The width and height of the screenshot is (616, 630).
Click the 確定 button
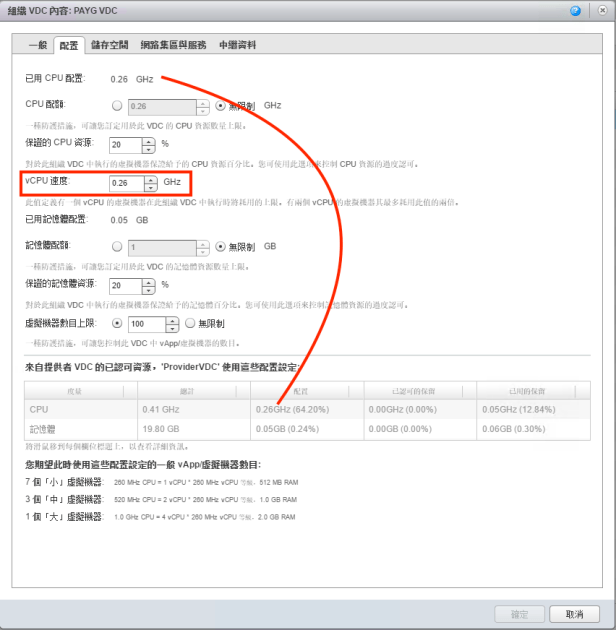(519, 614)
